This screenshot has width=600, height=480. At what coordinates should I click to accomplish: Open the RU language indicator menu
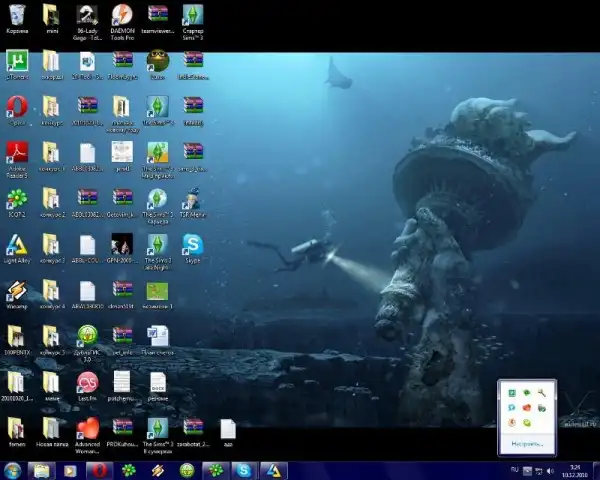[x=515, y=469]
